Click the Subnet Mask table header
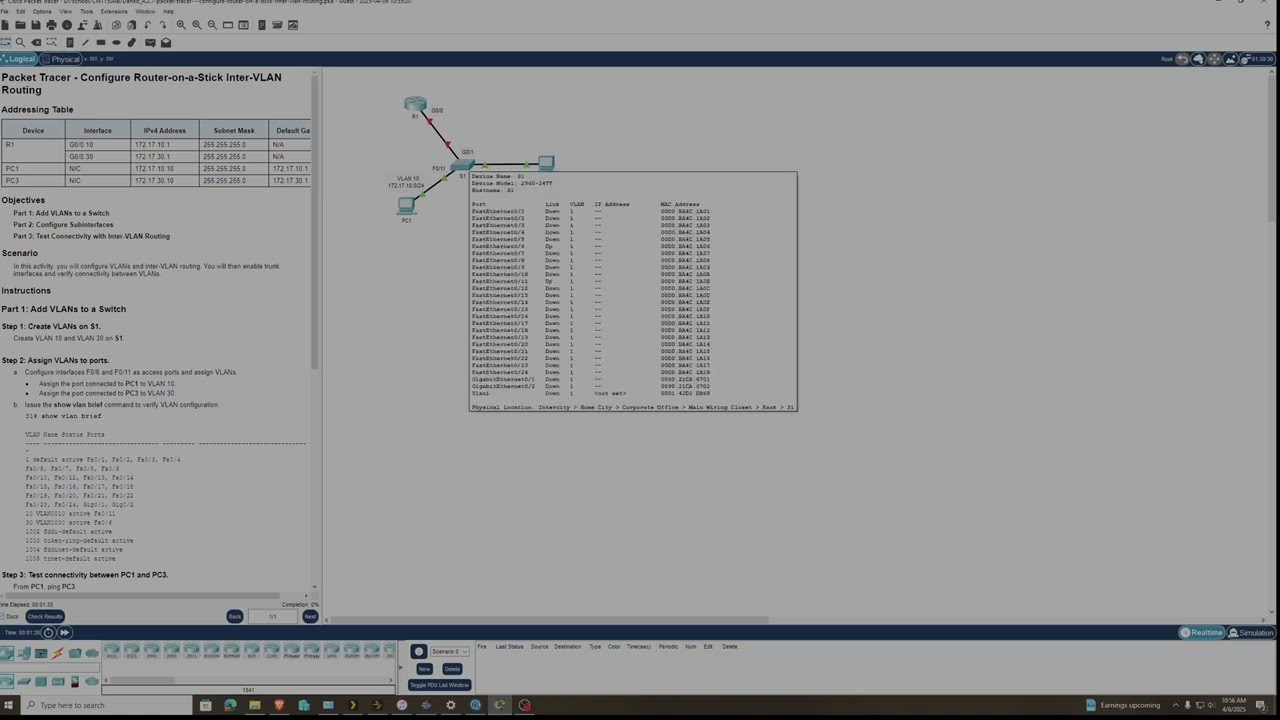 pos(233,130)
